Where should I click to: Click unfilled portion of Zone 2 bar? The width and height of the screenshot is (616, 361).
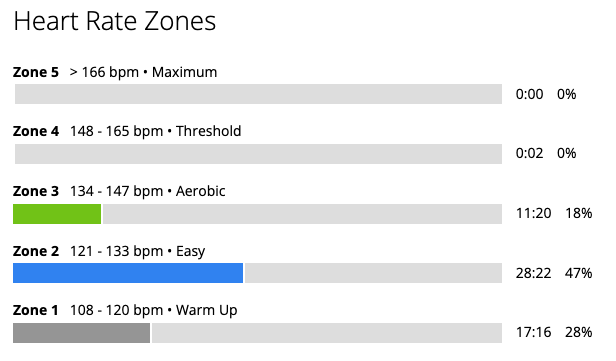point(373,273)
